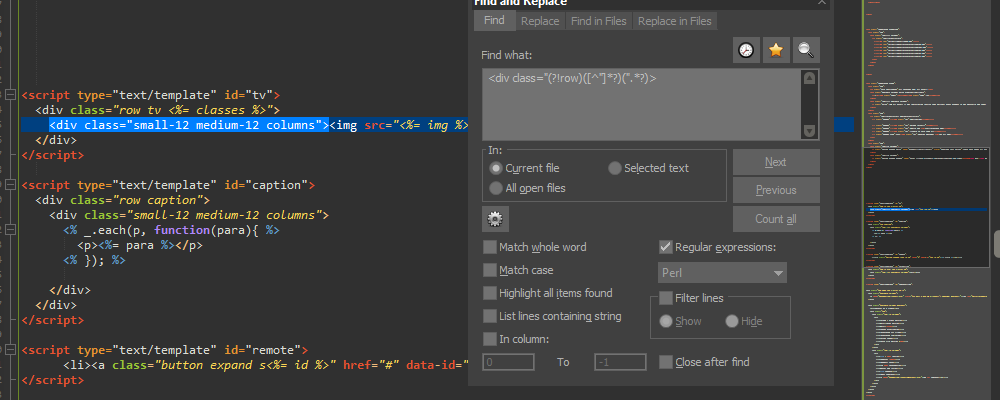Click the button expand anchor code line

pos(266,365)
